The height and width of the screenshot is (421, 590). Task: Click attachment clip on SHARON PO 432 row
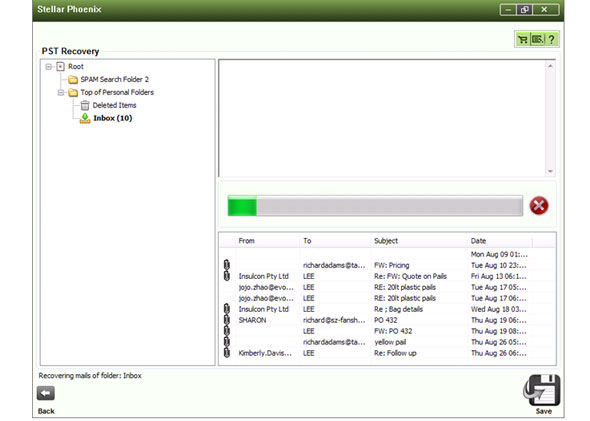coord(227,320)
